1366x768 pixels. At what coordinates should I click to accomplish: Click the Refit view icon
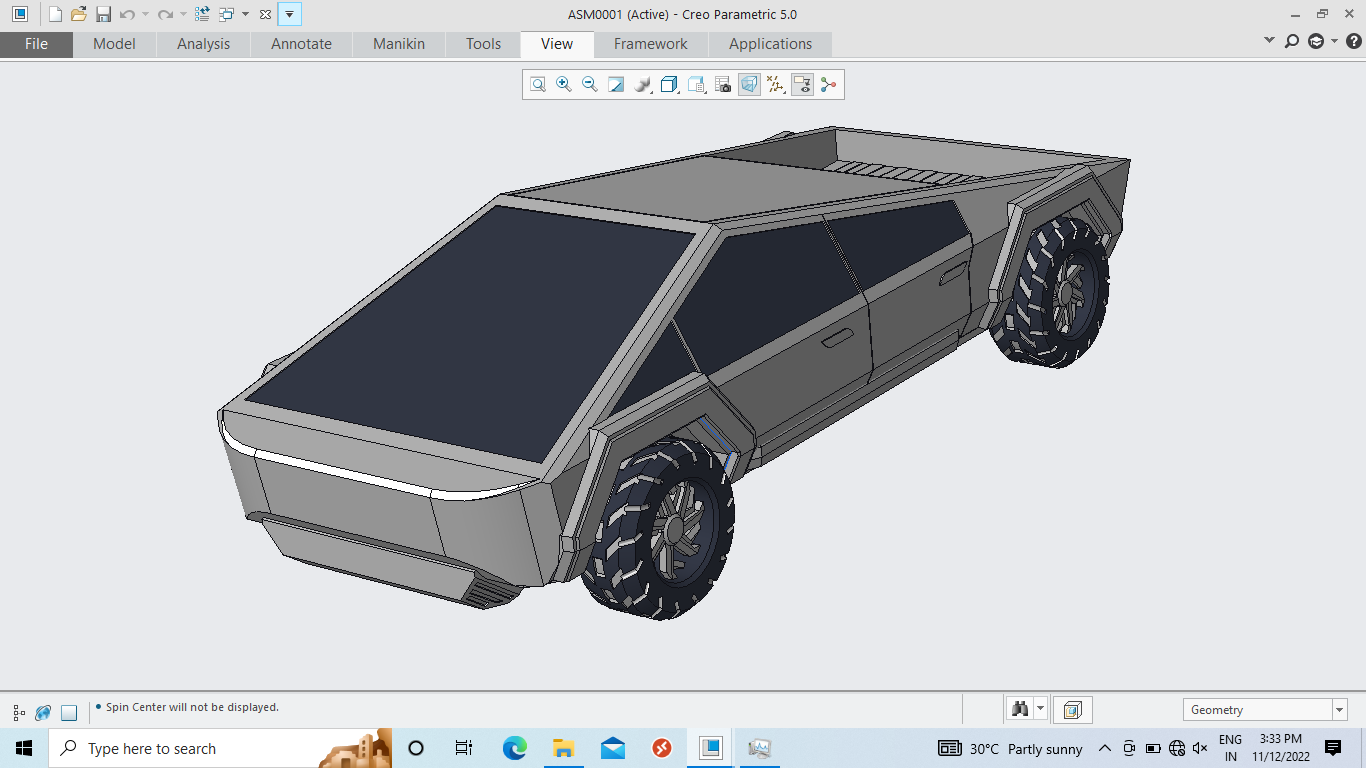pos(538,85)
